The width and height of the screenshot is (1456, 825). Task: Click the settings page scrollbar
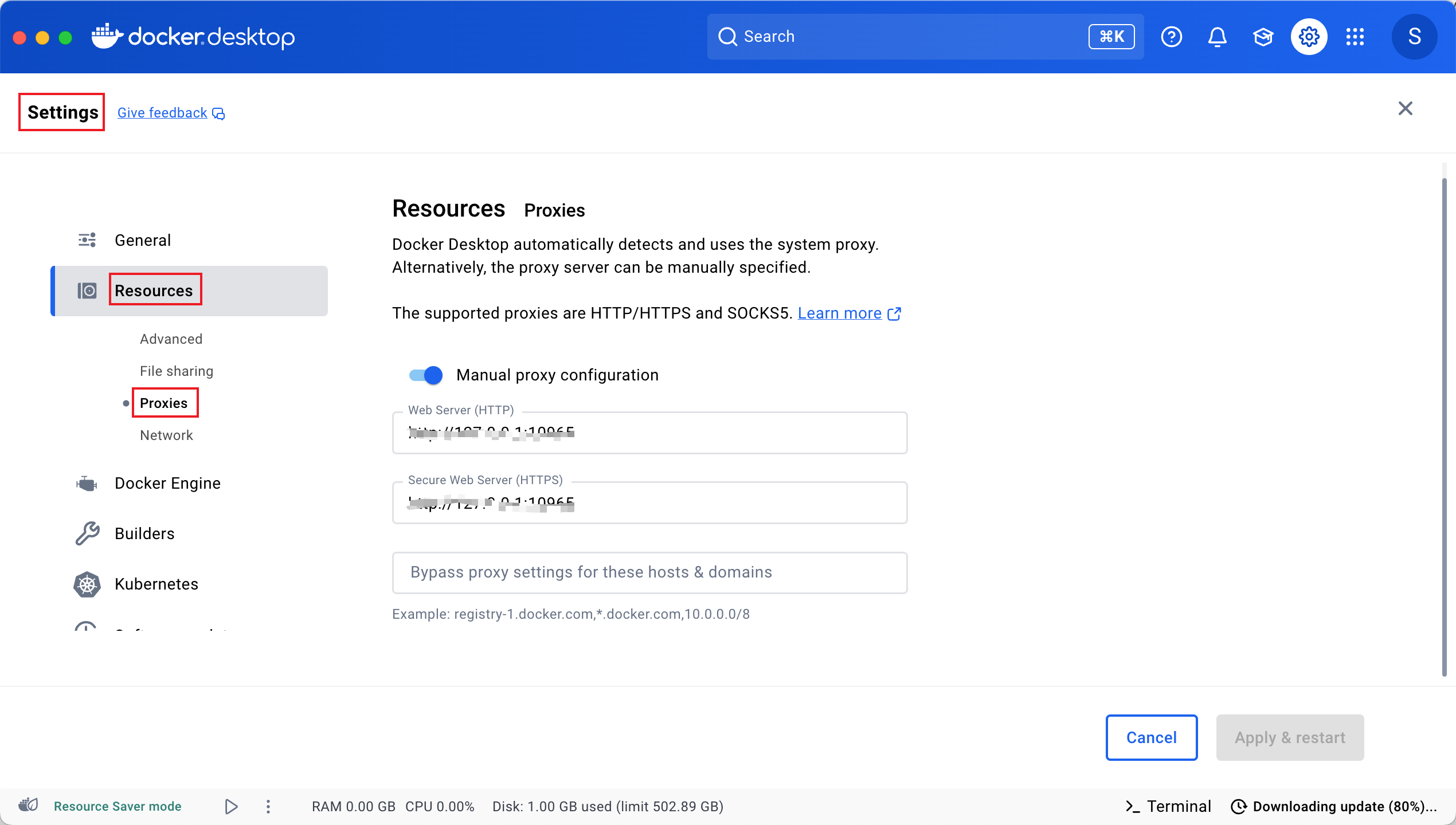pos(1444,427)
